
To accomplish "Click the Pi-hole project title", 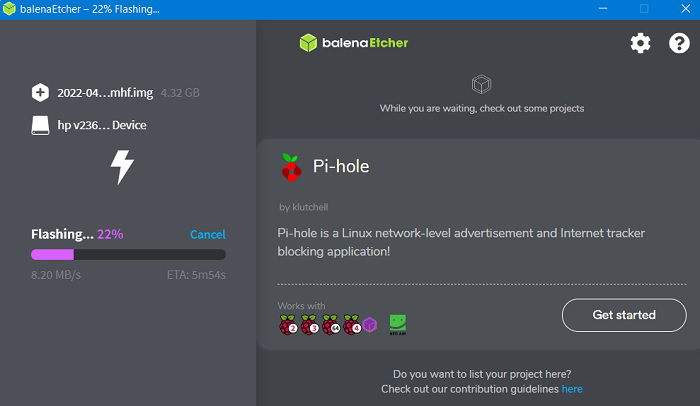I will pos(341,166).
